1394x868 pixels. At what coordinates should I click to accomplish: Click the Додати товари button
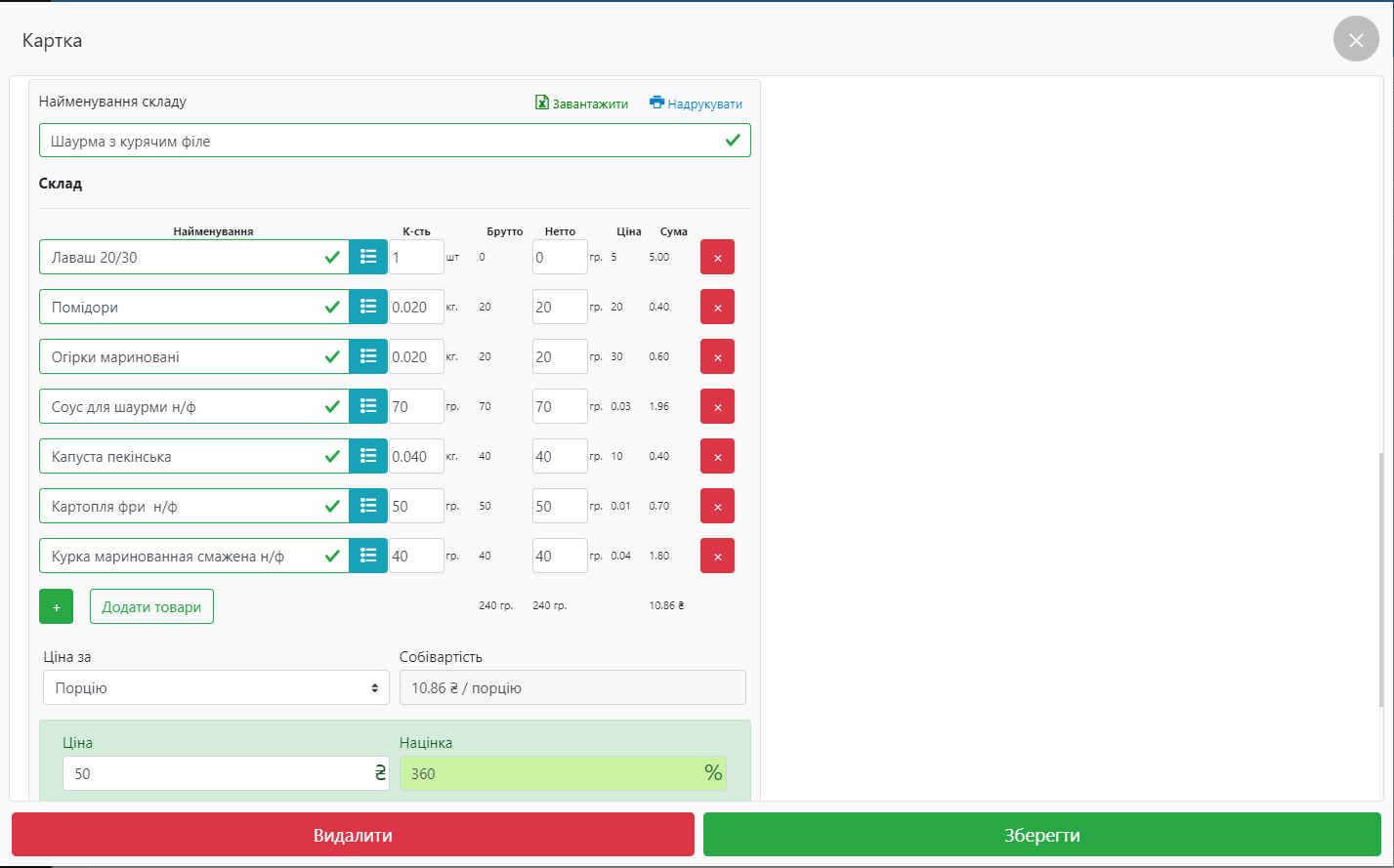151,606
